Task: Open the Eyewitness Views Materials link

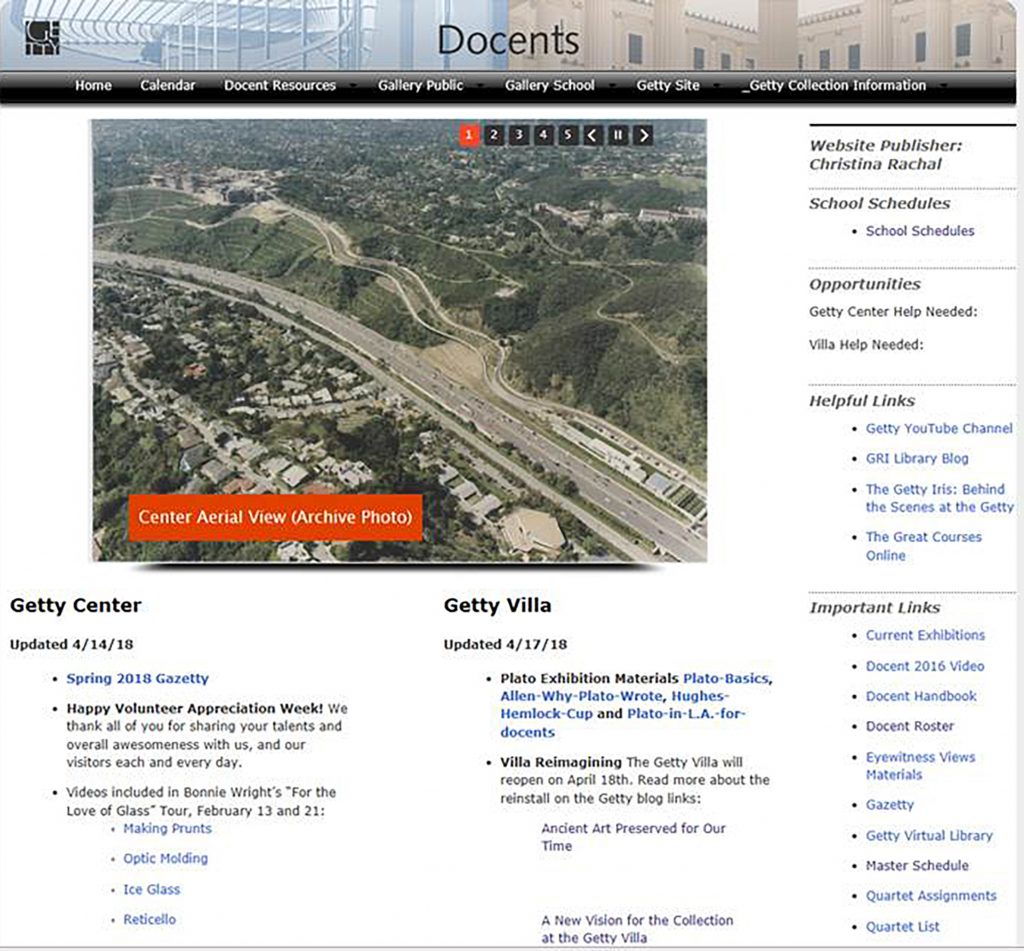Action: point(920,766)
